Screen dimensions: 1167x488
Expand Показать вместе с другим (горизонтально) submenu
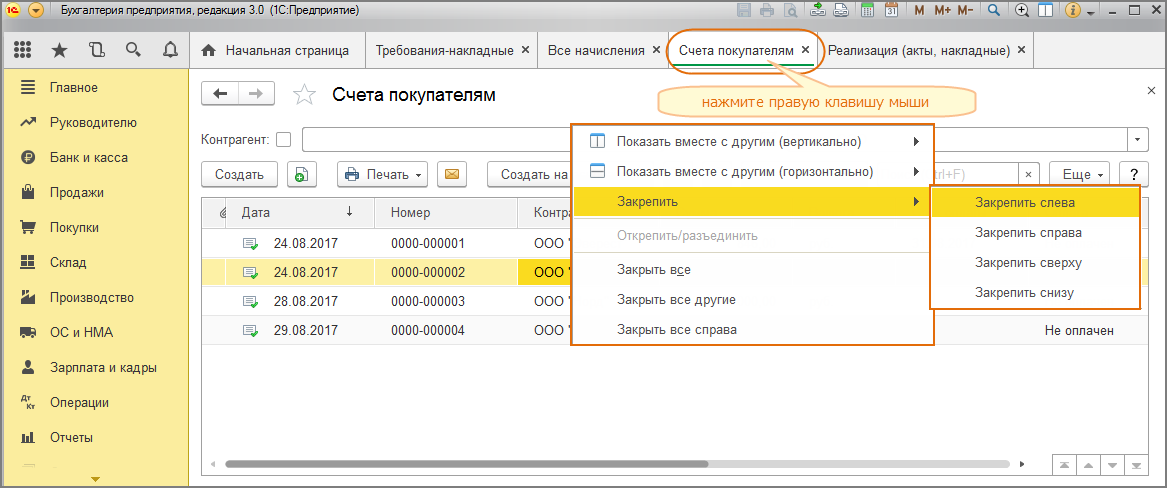(x=916, y=172)
